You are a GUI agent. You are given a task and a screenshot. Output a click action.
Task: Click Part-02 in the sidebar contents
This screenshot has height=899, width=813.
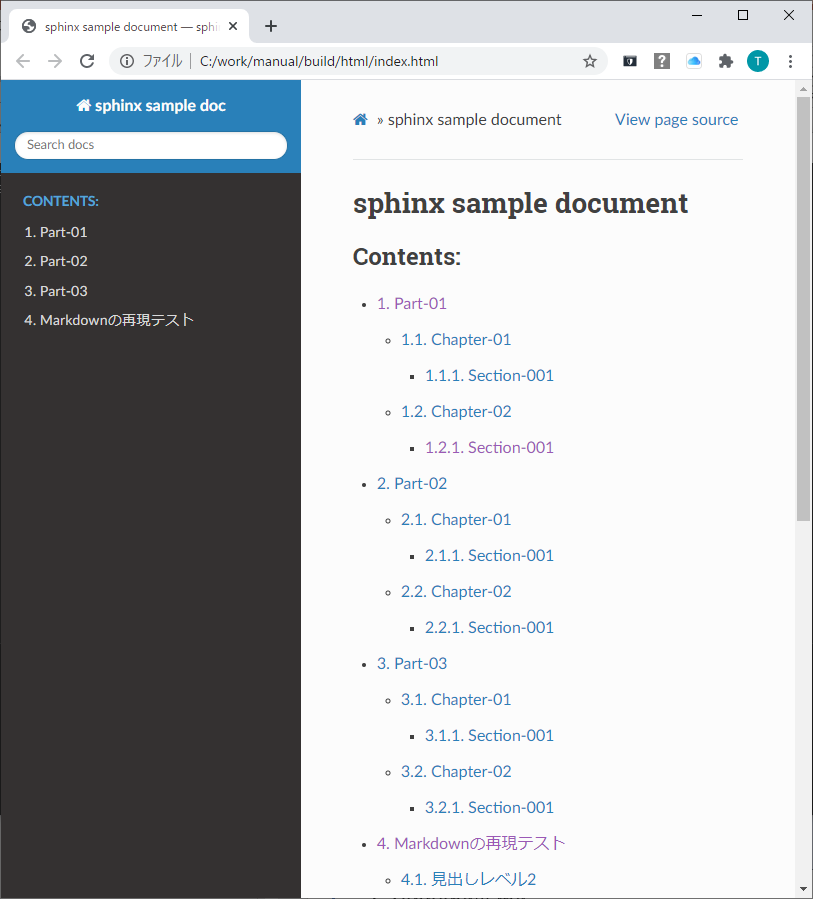click(x=56, y=261)
